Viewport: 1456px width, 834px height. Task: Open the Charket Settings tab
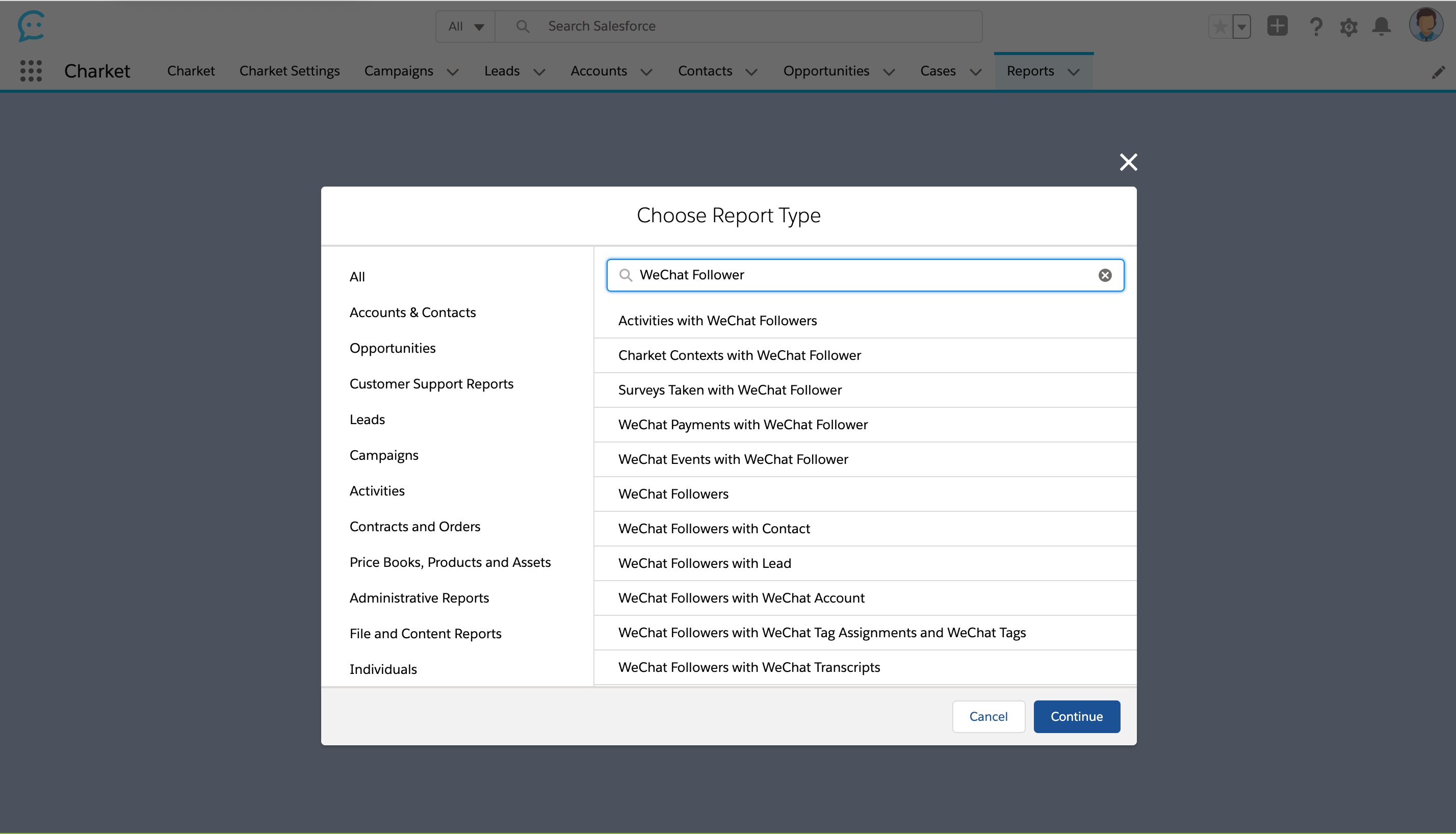tap(289, 71)
